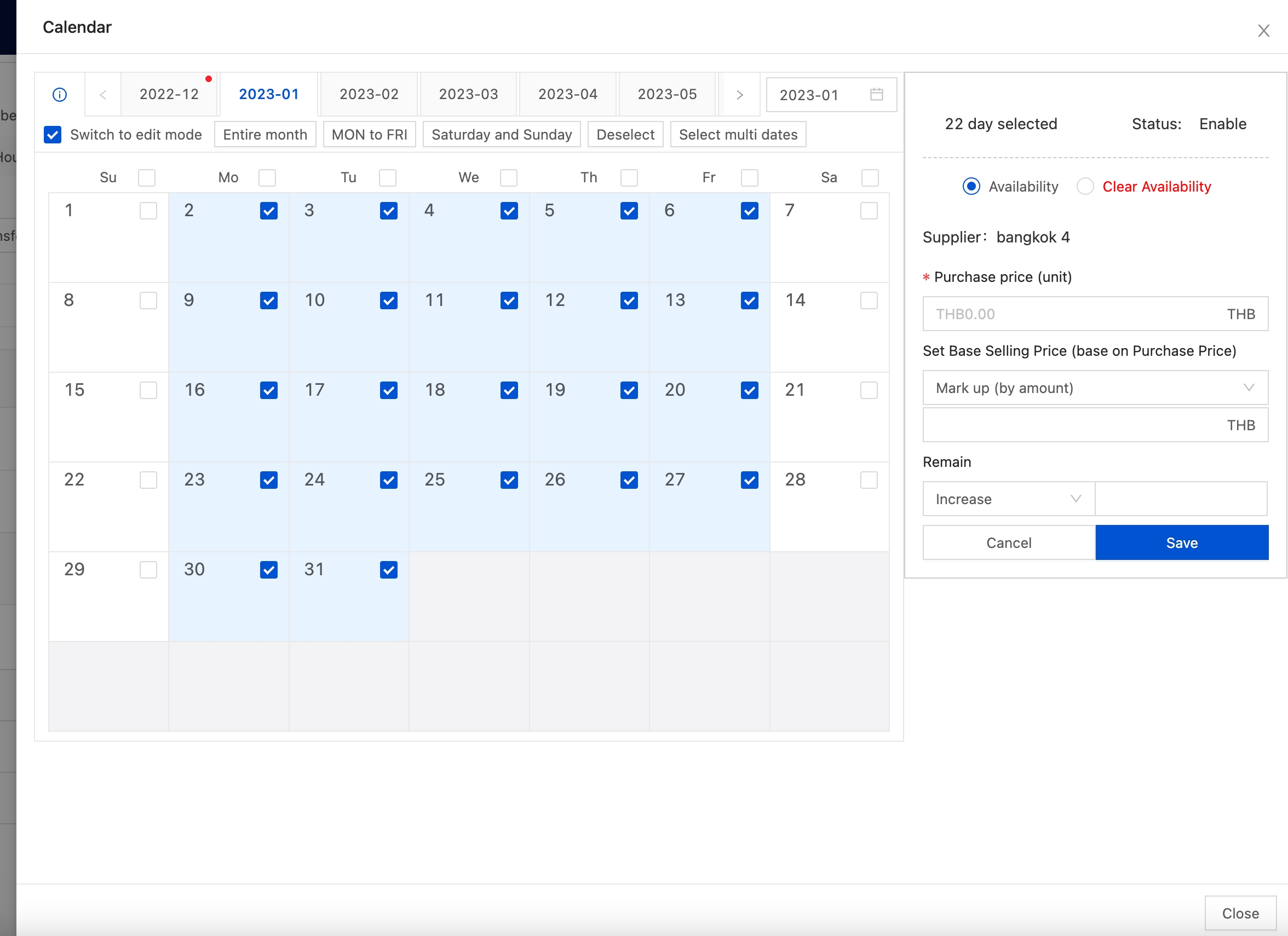Click the Deselect button
The width and height of the screenshot is (1288, 936).
pyautogui.click(x=625, y=135)
